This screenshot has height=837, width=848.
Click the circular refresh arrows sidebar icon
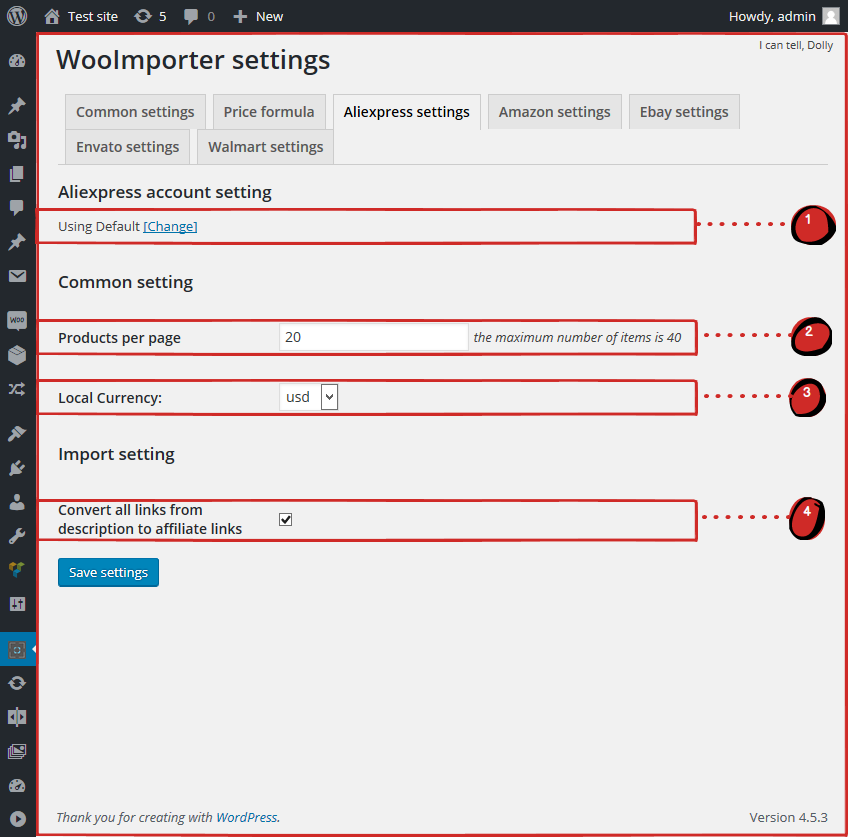pyautogui.click(x=17, y=683)
